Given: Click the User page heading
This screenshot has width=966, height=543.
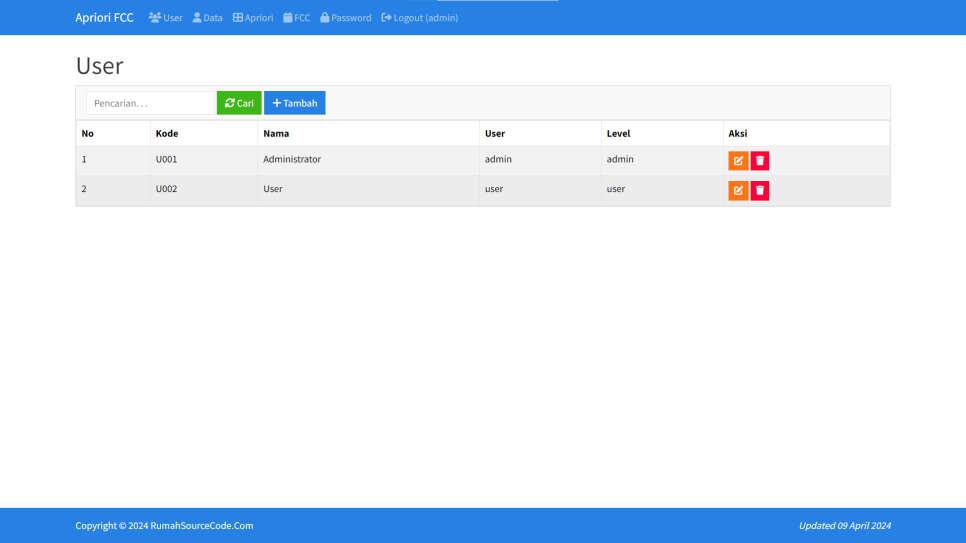Looking at the screenshot, I should pyautogui.click(x=99, y=65).
